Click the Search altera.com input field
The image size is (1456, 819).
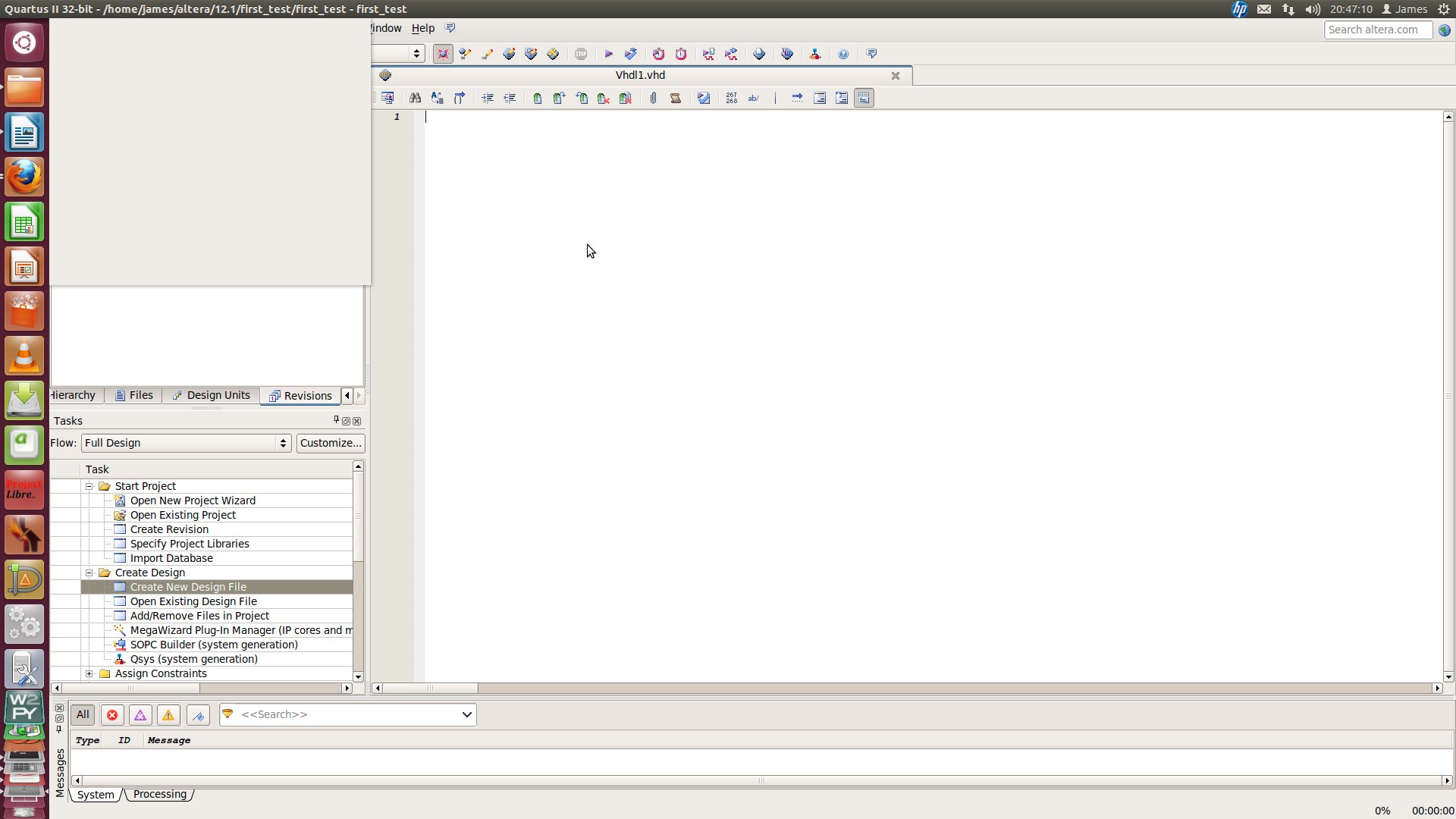[x=1377, y=30]
